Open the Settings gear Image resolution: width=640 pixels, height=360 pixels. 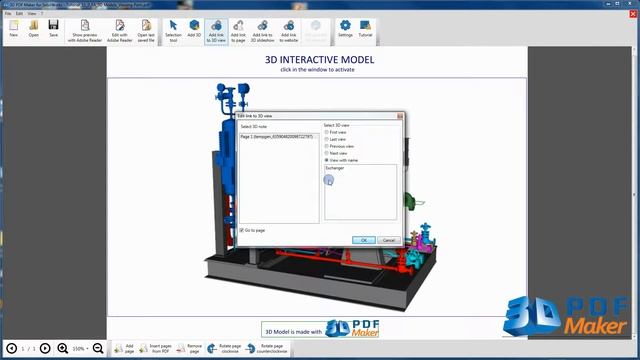coord(345,29)
